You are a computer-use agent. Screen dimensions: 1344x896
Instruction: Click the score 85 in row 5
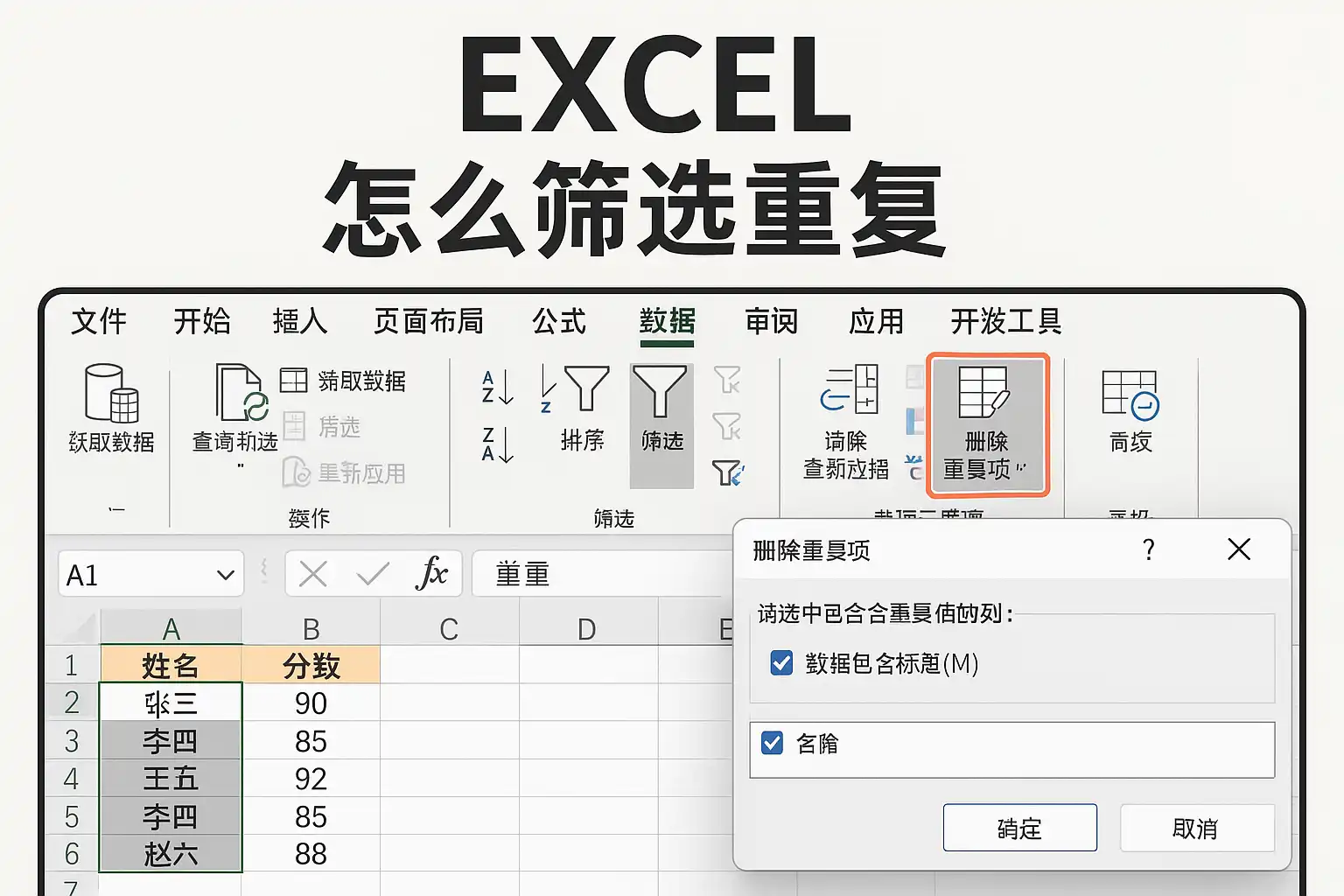(311, 815)
